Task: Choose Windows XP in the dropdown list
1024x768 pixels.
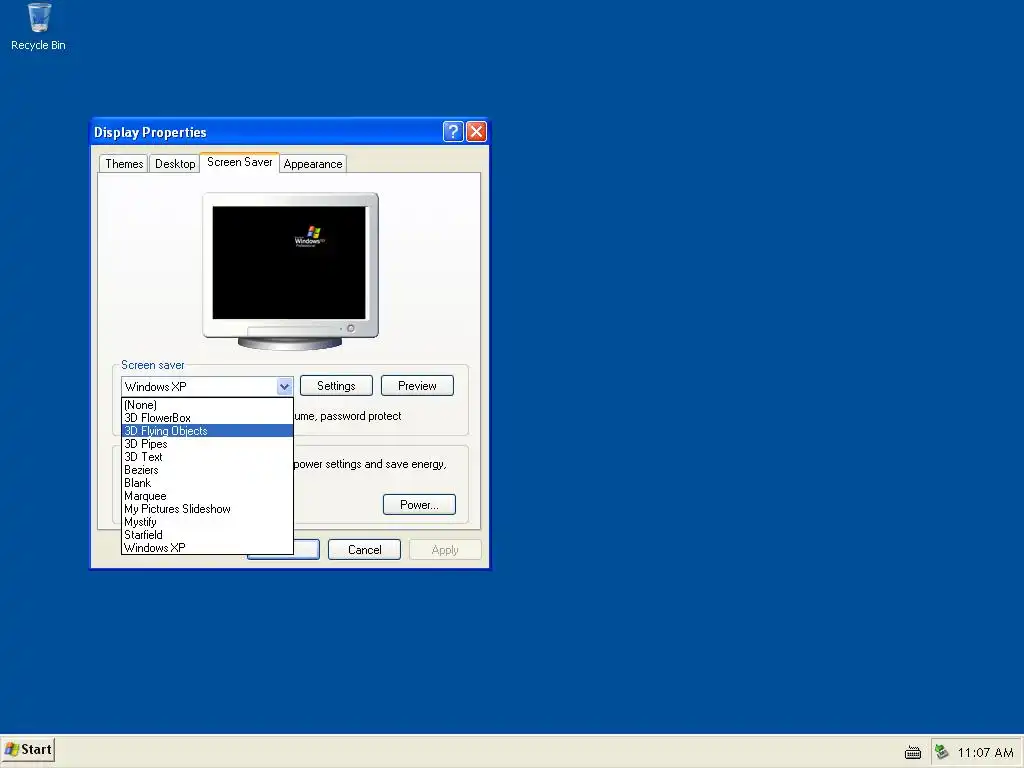Action: [x=207, y=548]
